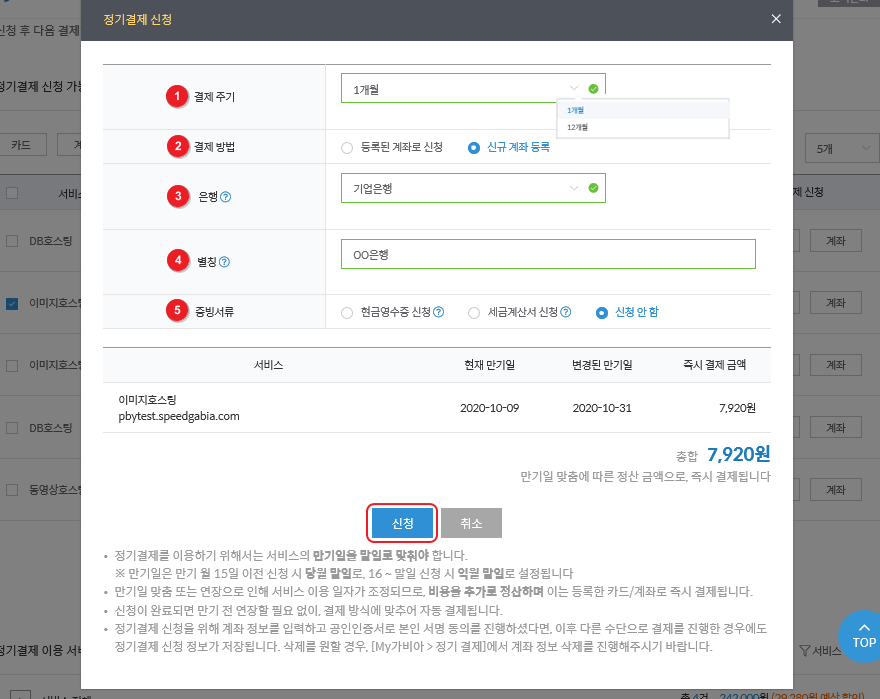880x699 pixels.
Task: Open the 5개 page size dropdown
Action: 842,149
